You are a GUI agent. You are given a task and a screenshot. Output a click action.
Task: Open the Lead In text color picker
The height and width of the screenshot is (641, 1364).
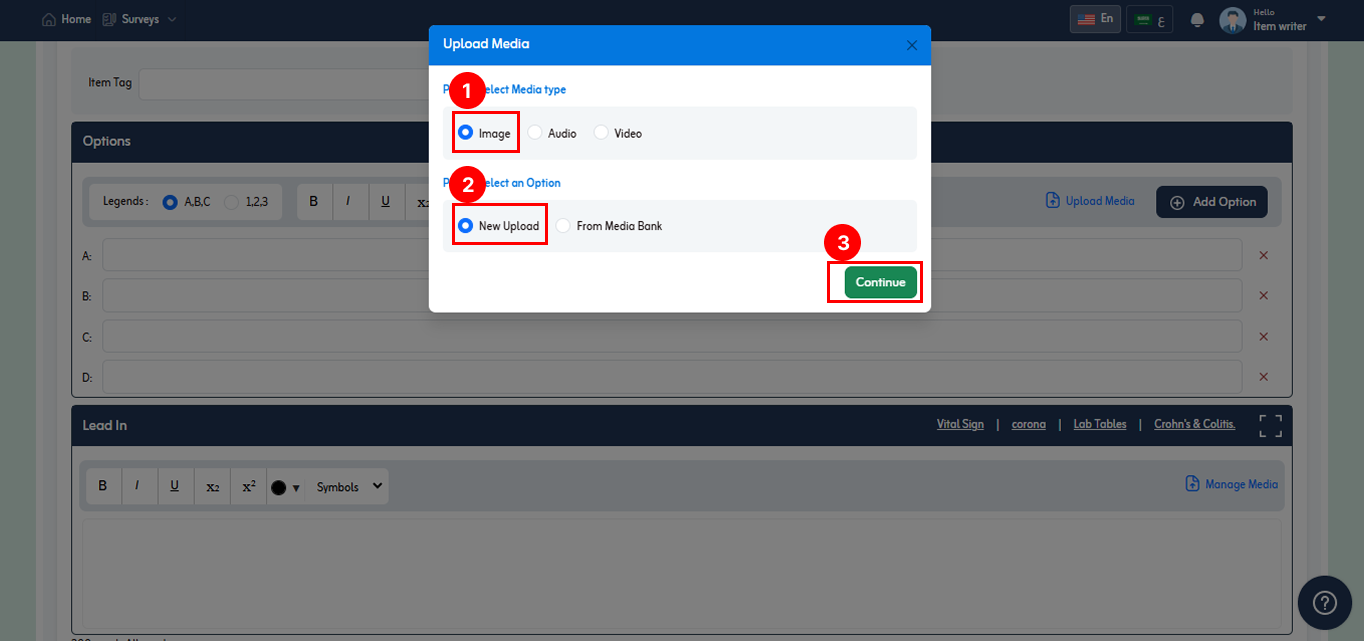[x=285, y=487]
